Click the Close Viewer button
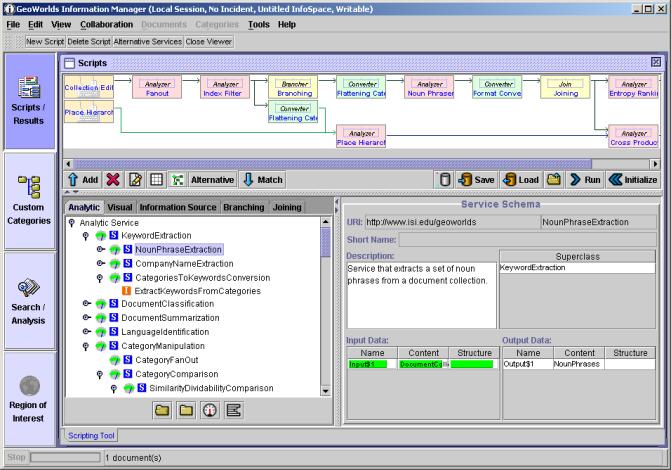Image resolution: width=671 pixels, height=470 pixels. coord(209,42)
